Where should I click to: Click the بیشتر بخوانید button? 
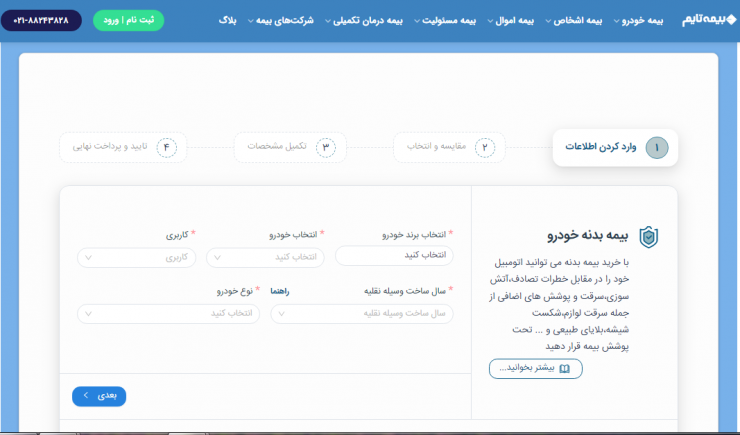click(x=536, y=368)
